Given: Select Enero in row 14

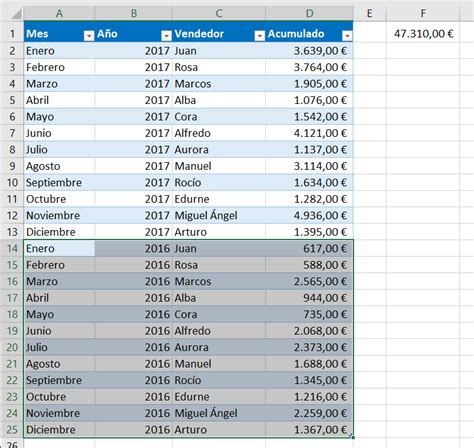Looking at the screenshot, I should click(59, 248).
